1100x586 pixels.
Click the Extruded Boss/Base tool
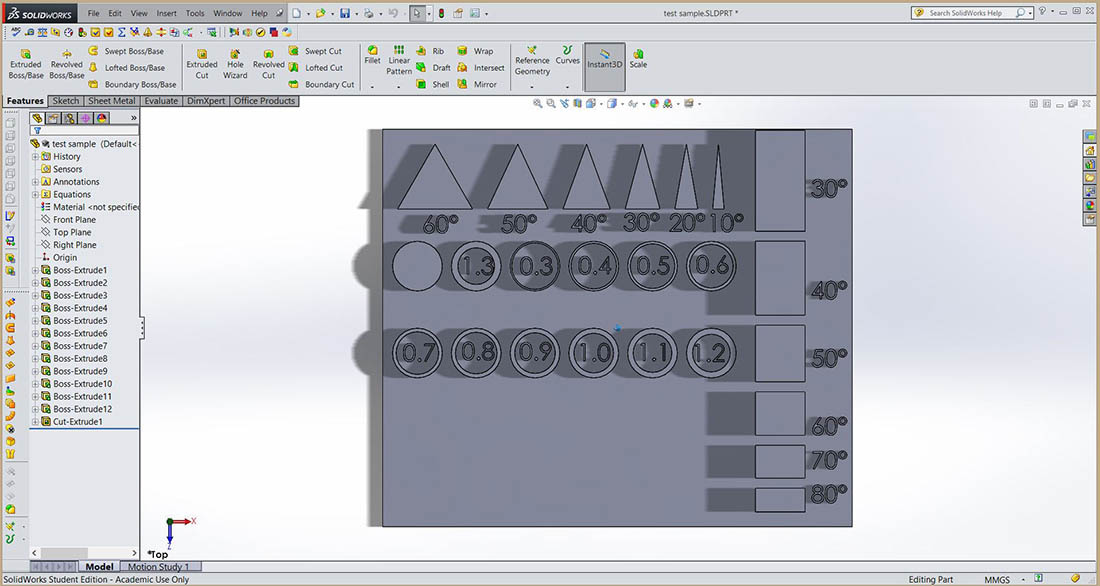pos(26,65)
